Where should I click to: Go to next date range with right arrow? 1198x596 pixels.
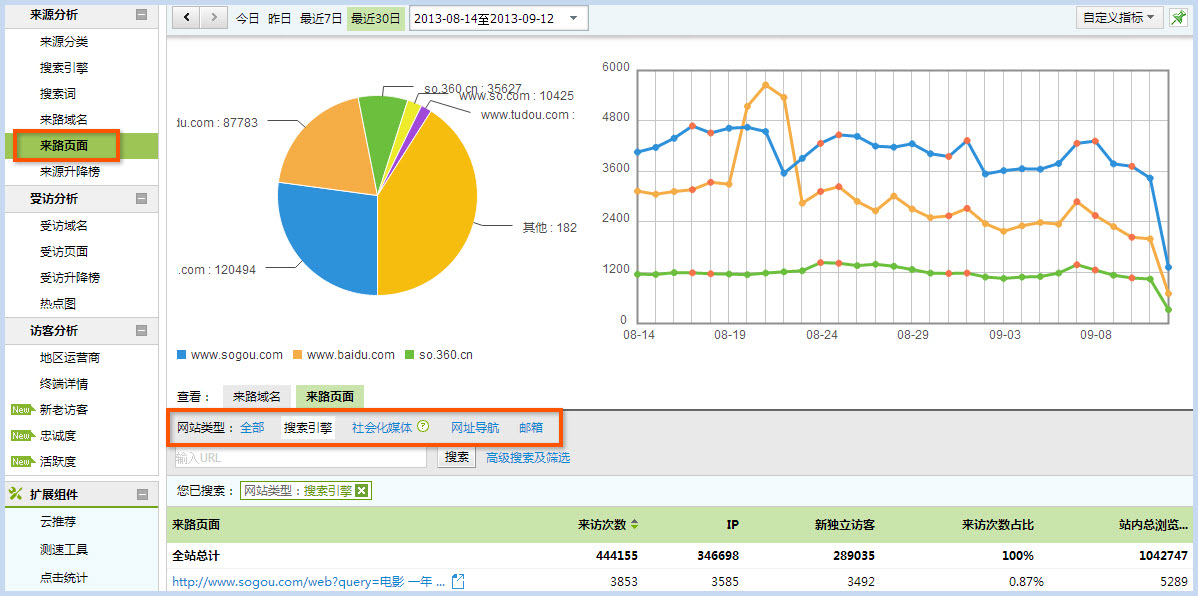pyautogui.click(x=214, y=18)
